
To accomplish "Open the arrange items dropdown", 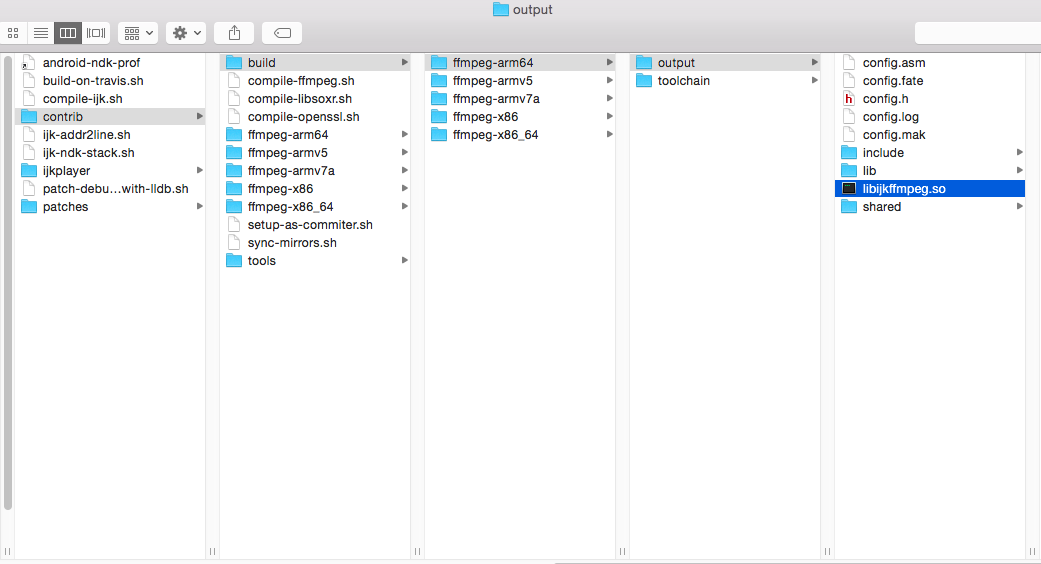I will click(138, 33).
